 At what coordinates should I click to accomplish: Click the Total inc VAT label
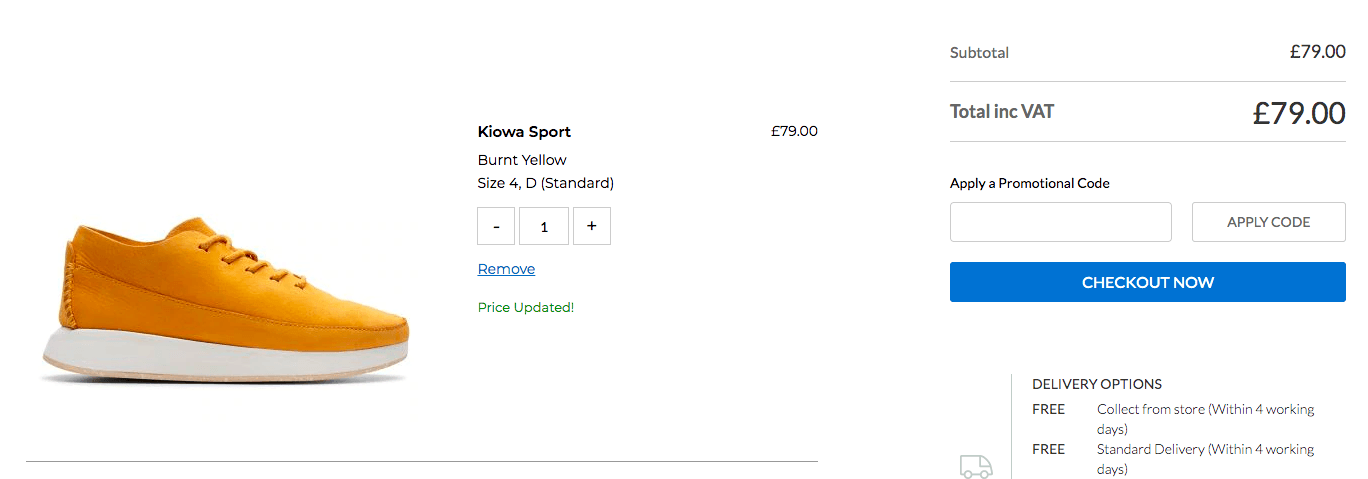click(x=1002, y=112)
